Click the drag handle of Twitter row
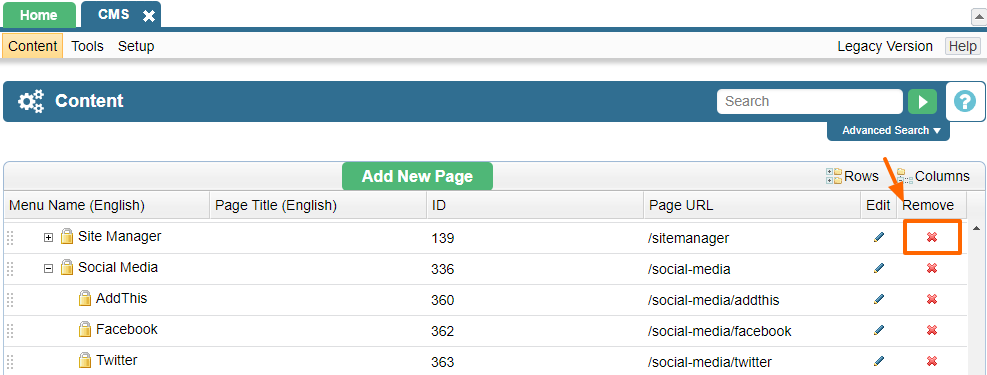The image size is (987, 375). 9,361
